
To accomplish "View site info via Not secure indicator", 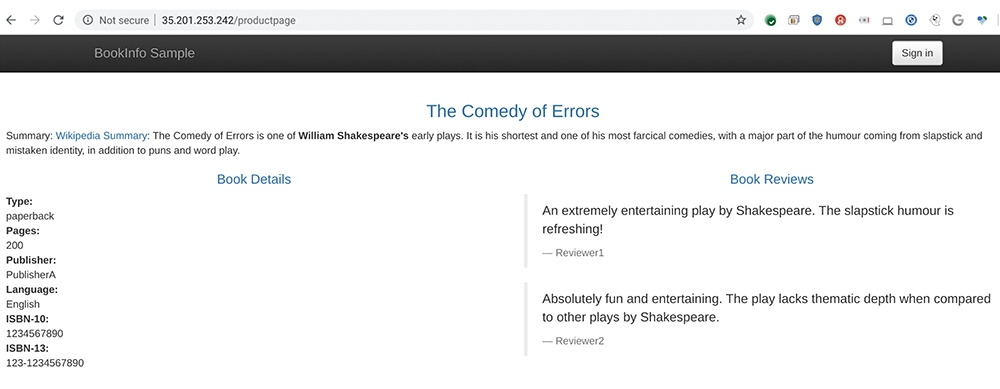I will click(116, 20).
